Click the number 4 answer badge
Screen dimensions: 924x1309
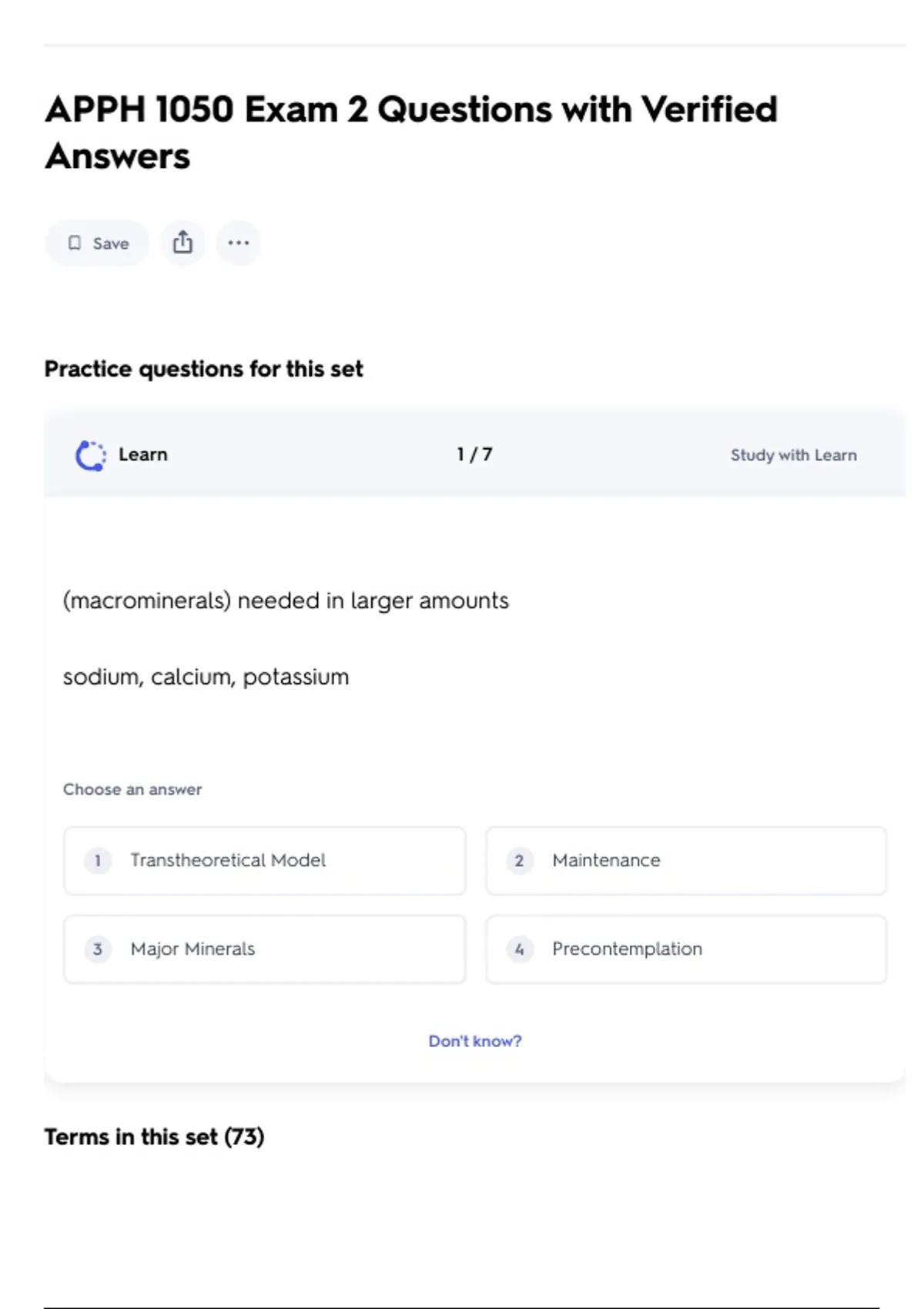click(519, 949)
